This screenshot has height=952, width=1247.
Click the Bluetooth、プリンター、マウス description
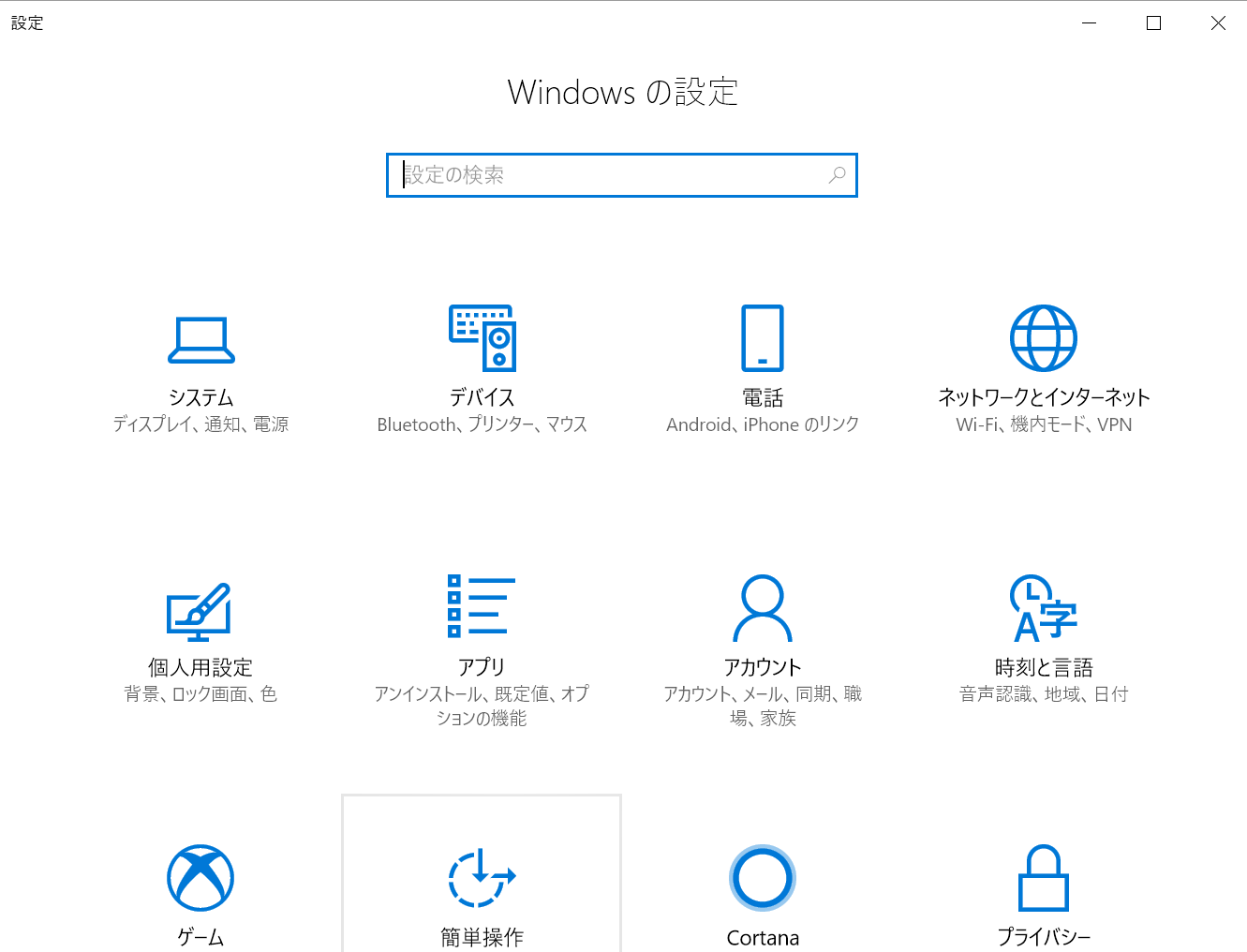482,424
